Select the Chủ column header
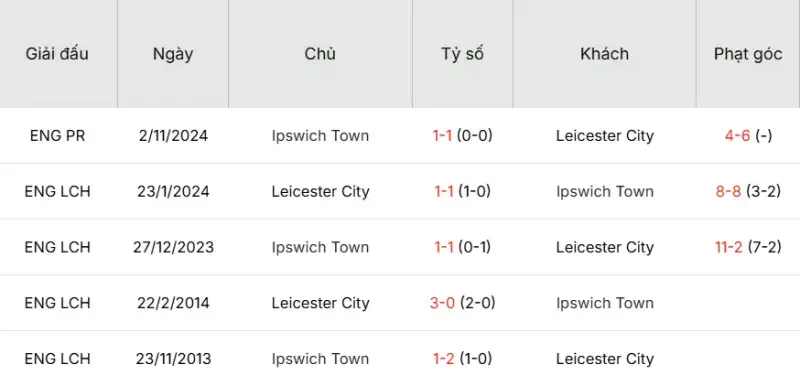The width and height of the screenshot is (800, 386). (320, 54)
